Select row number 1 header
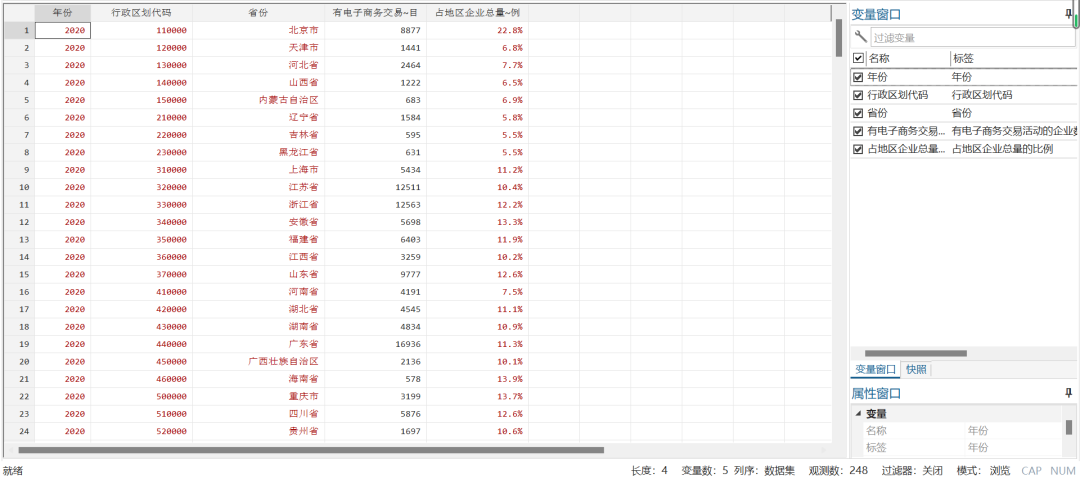The height and width of the screenshot is (478, 1080). (x=19, y=30)
